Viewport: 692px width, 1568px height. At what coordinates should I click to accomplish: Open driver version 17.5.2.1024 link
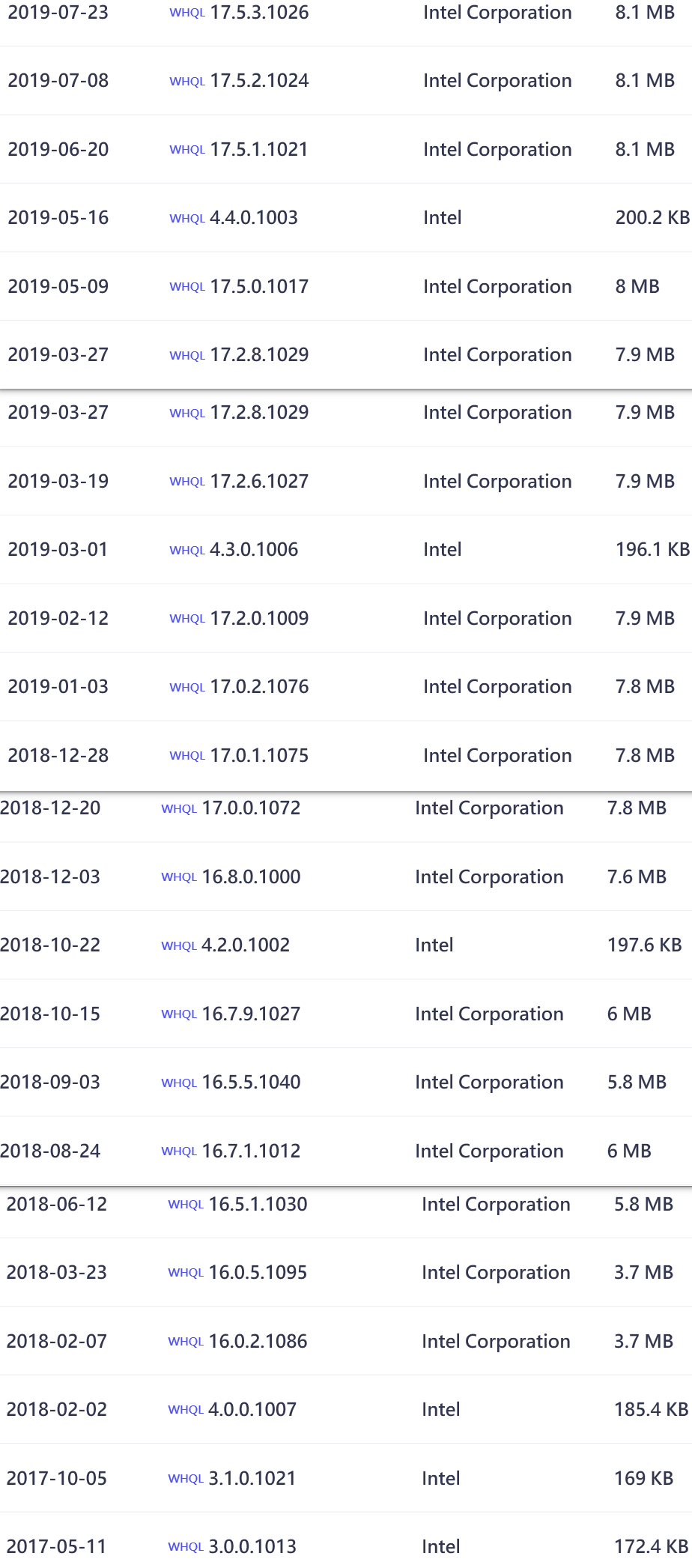[259, 81]
